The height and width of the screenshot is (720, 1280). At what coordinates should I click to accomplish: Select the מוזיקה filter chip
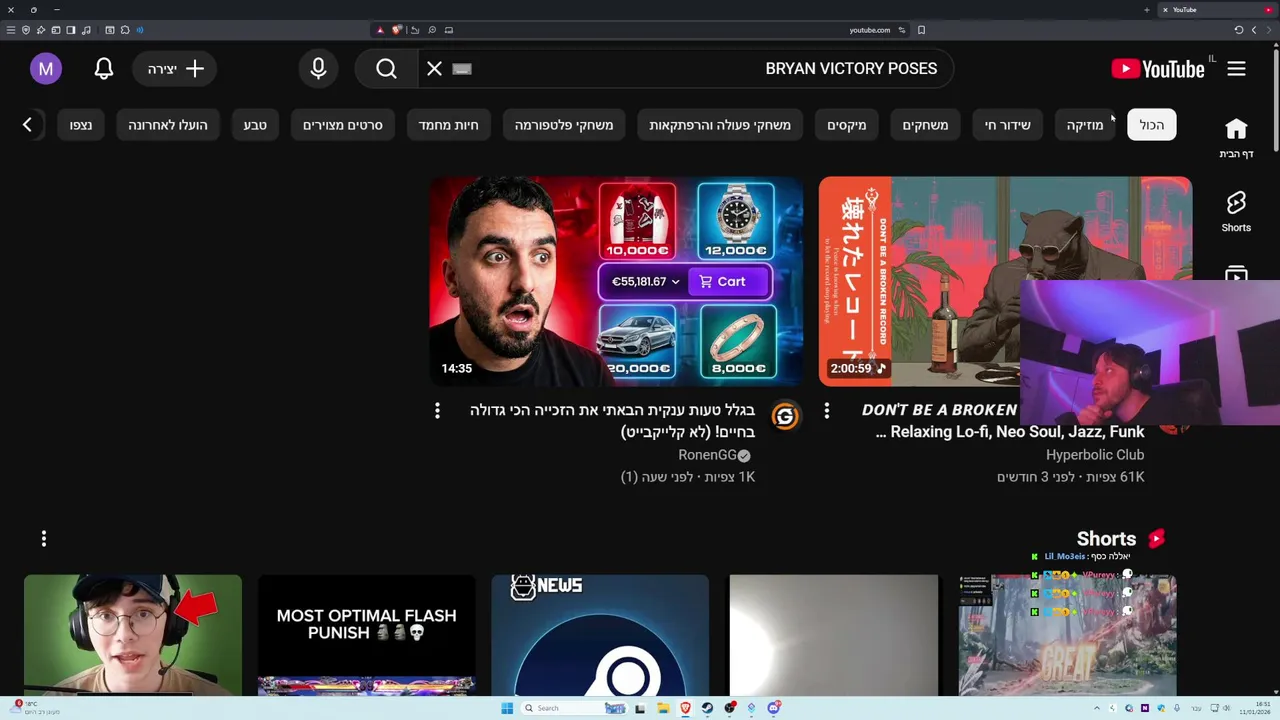coord(1085,125)
